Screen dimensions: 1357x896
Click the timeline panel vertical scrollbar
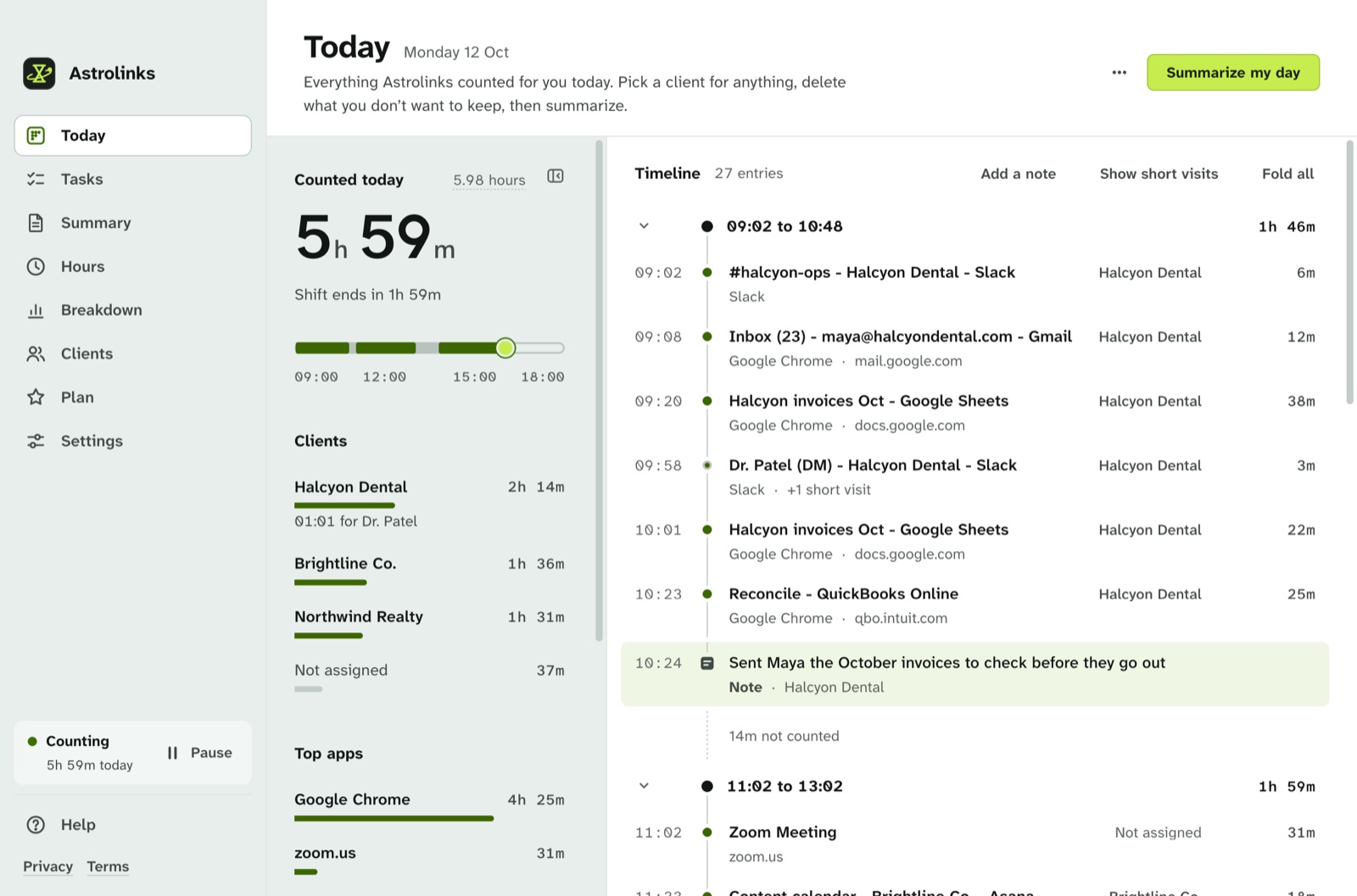click(1349, 271)
